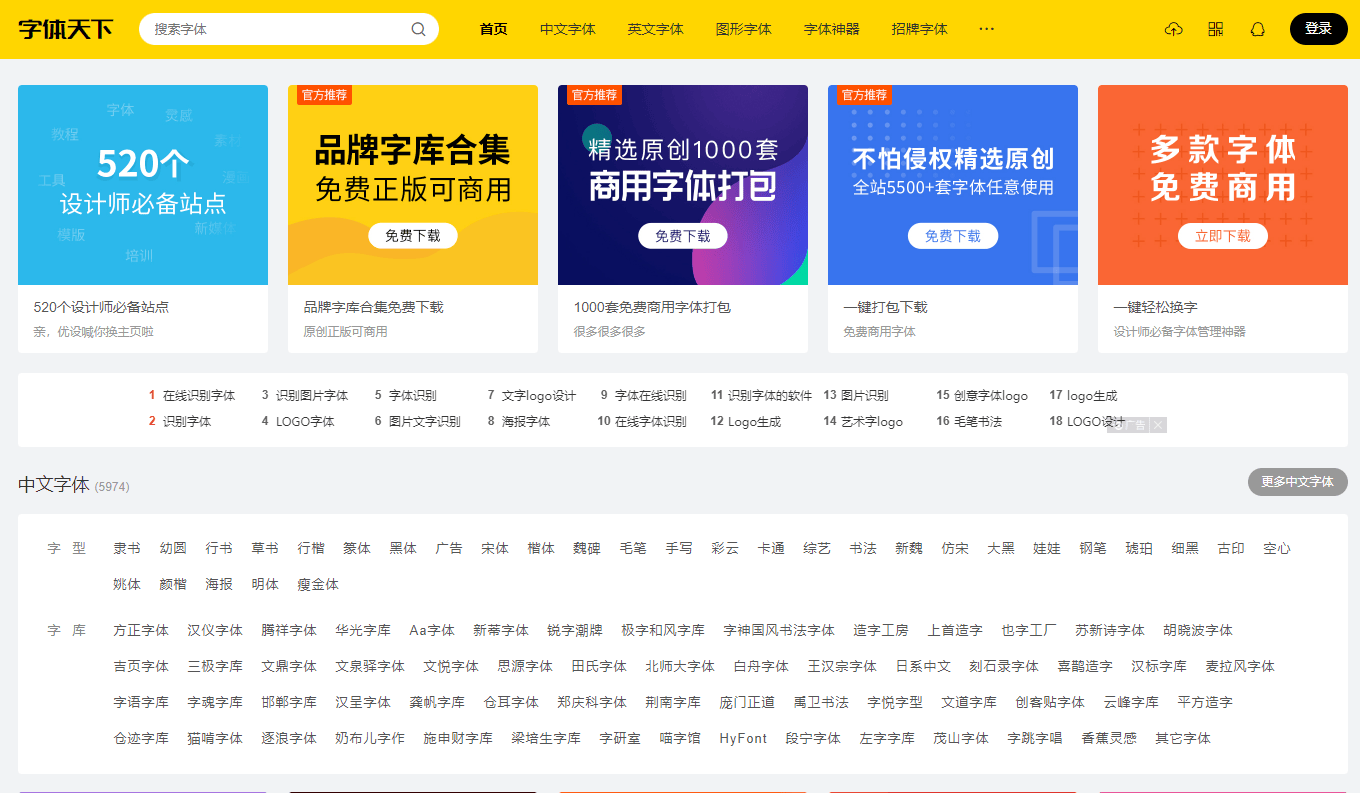Open the 中文字体 navigation menu
1360x793 pixels.
click(x=567, y=29)
